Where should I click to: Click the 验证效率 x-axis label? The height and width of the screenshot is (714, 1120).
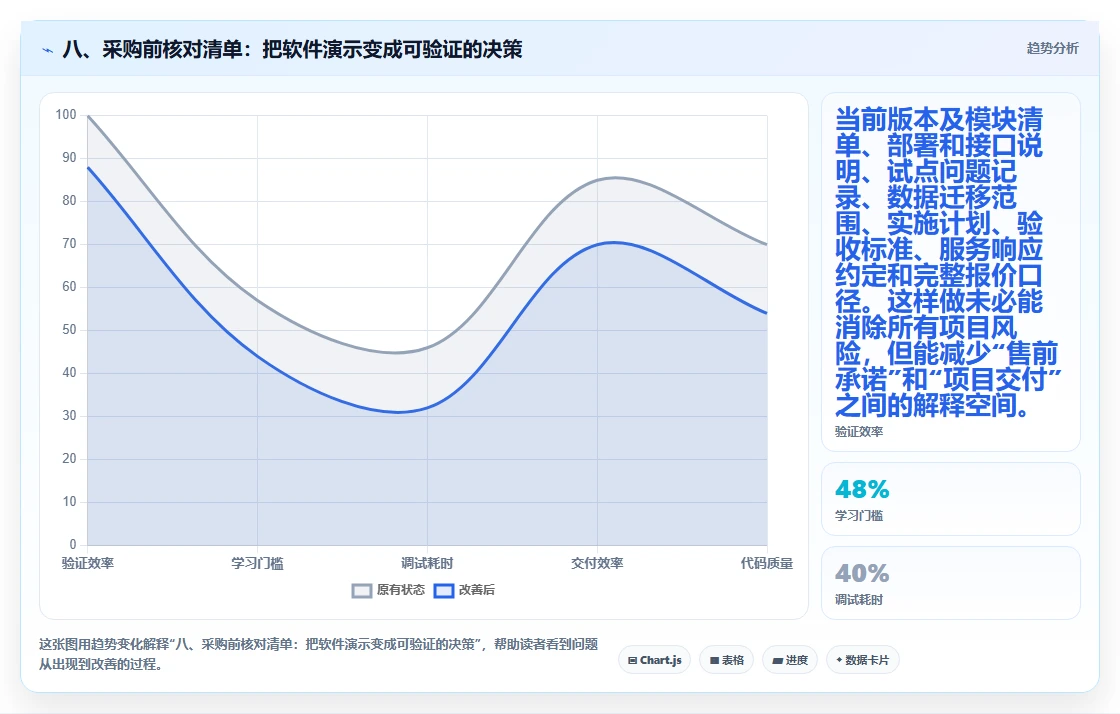pos(88,563)
